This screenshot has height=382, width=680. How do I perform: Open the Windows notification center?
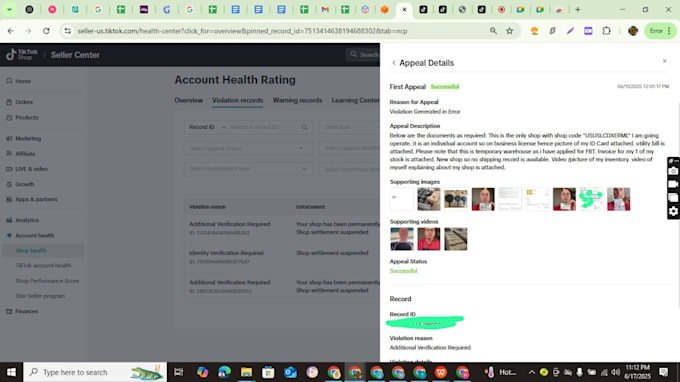tap(664, 372)
